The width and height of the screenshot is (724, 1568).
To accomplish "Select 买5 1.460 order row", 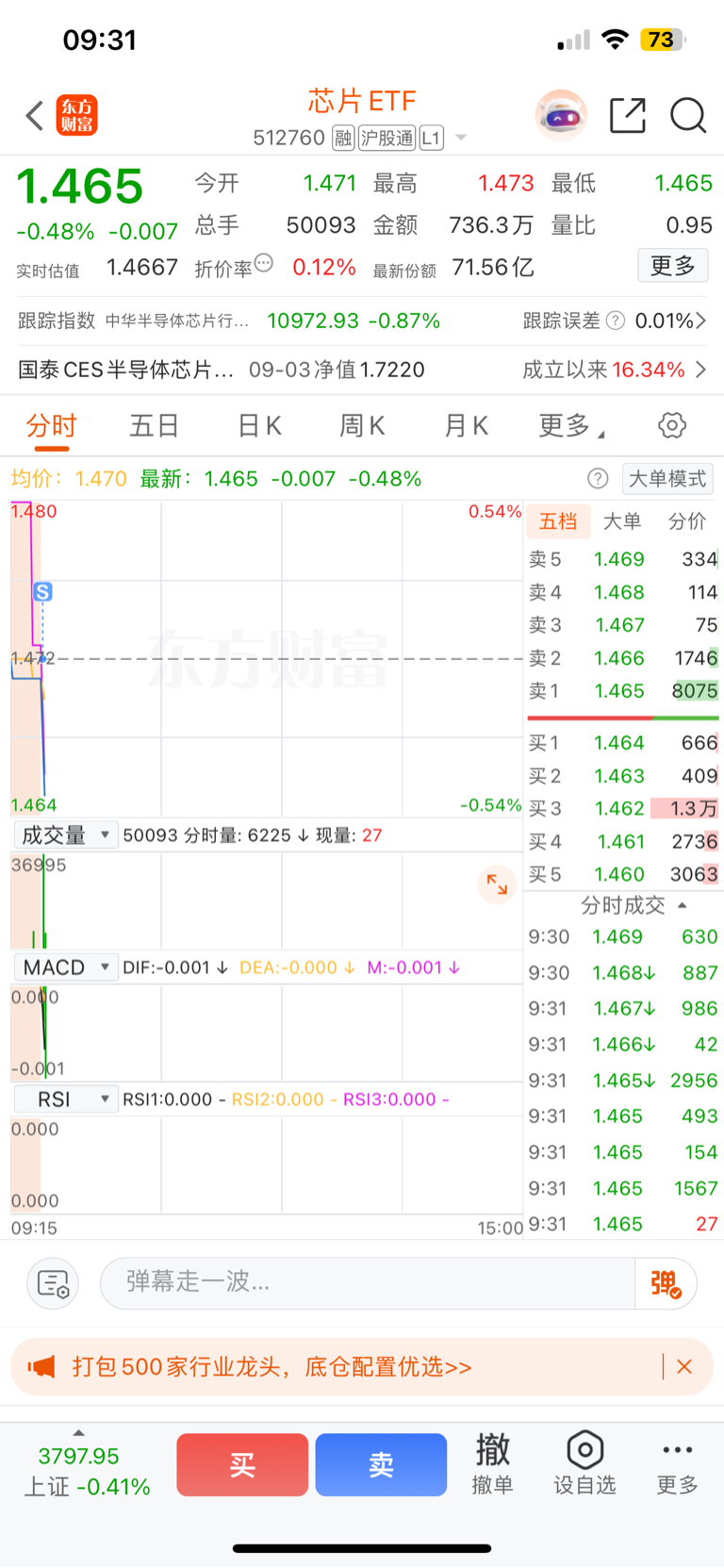I will (x=623, y=874).
